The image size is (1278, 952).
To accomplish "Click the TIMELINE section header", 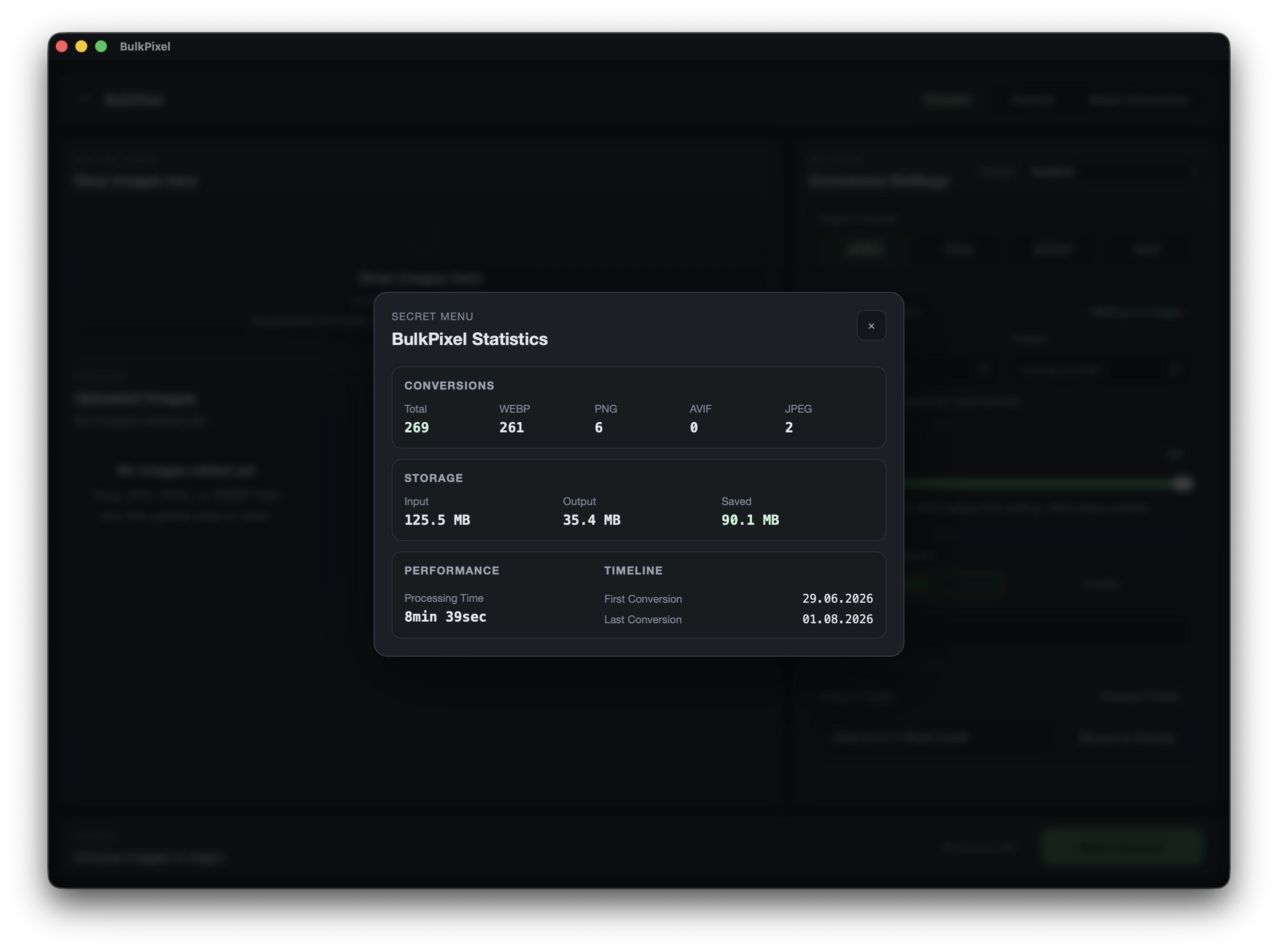I will click(x=633, y=571).
